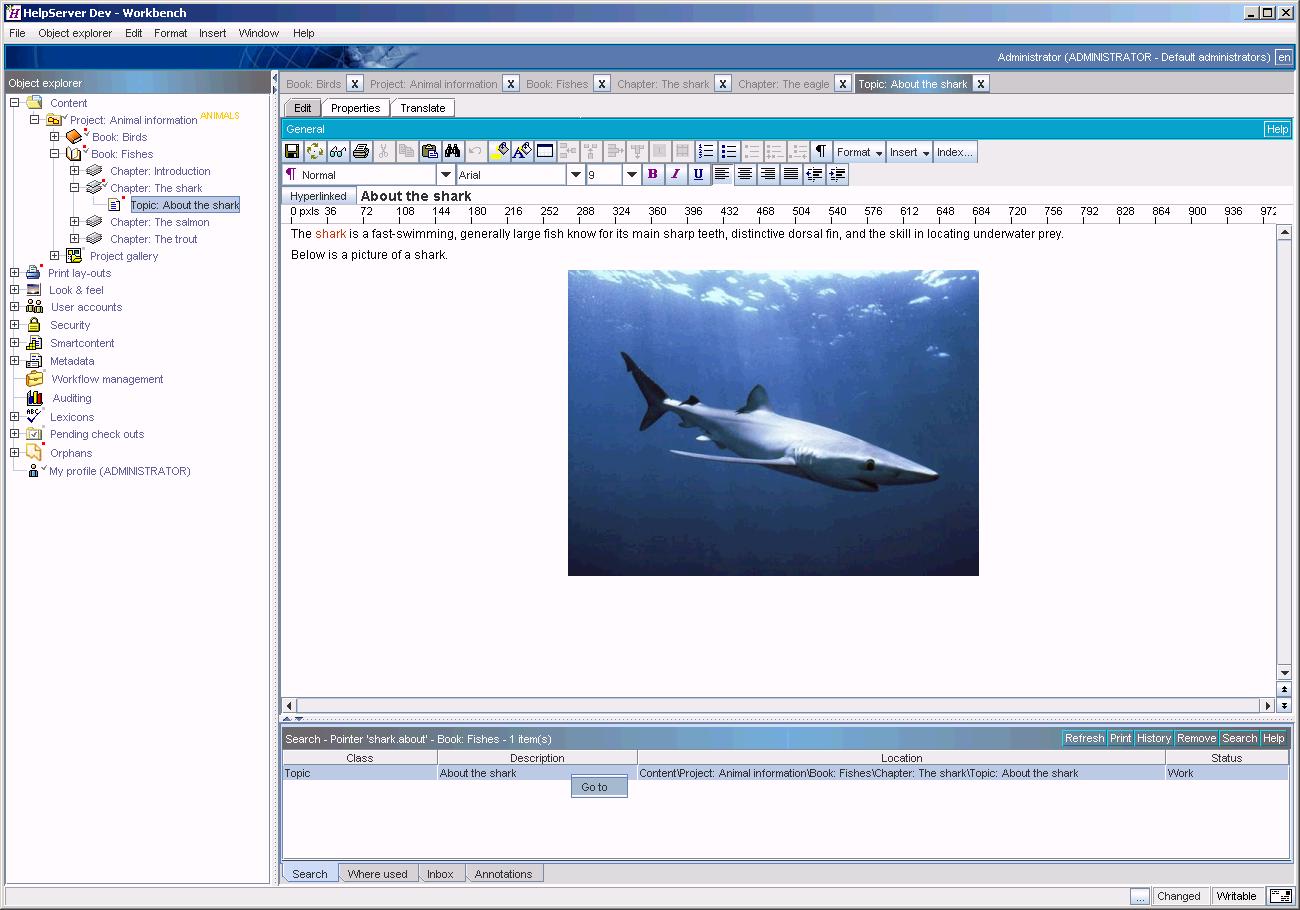Switch to the Properties tab
This screenshot has height=910, width=1300.
pos(355,108)
